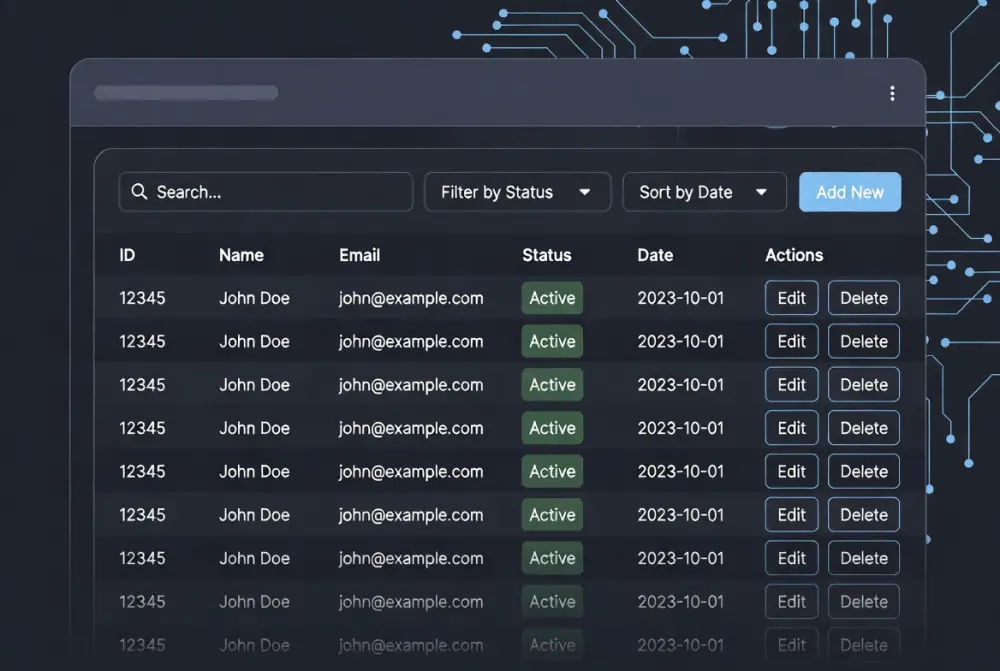Open the three-dot overflow menu
Screen dimensions: 1000x671
click(x=893, y=93)
